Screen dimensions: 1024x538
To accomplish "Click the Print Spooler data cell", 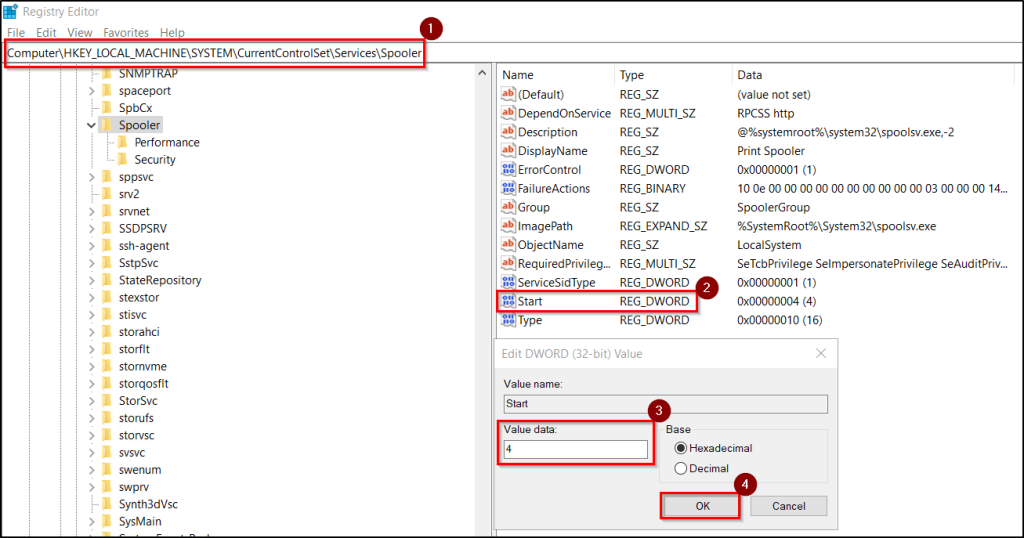I will [x=771, y=151].
